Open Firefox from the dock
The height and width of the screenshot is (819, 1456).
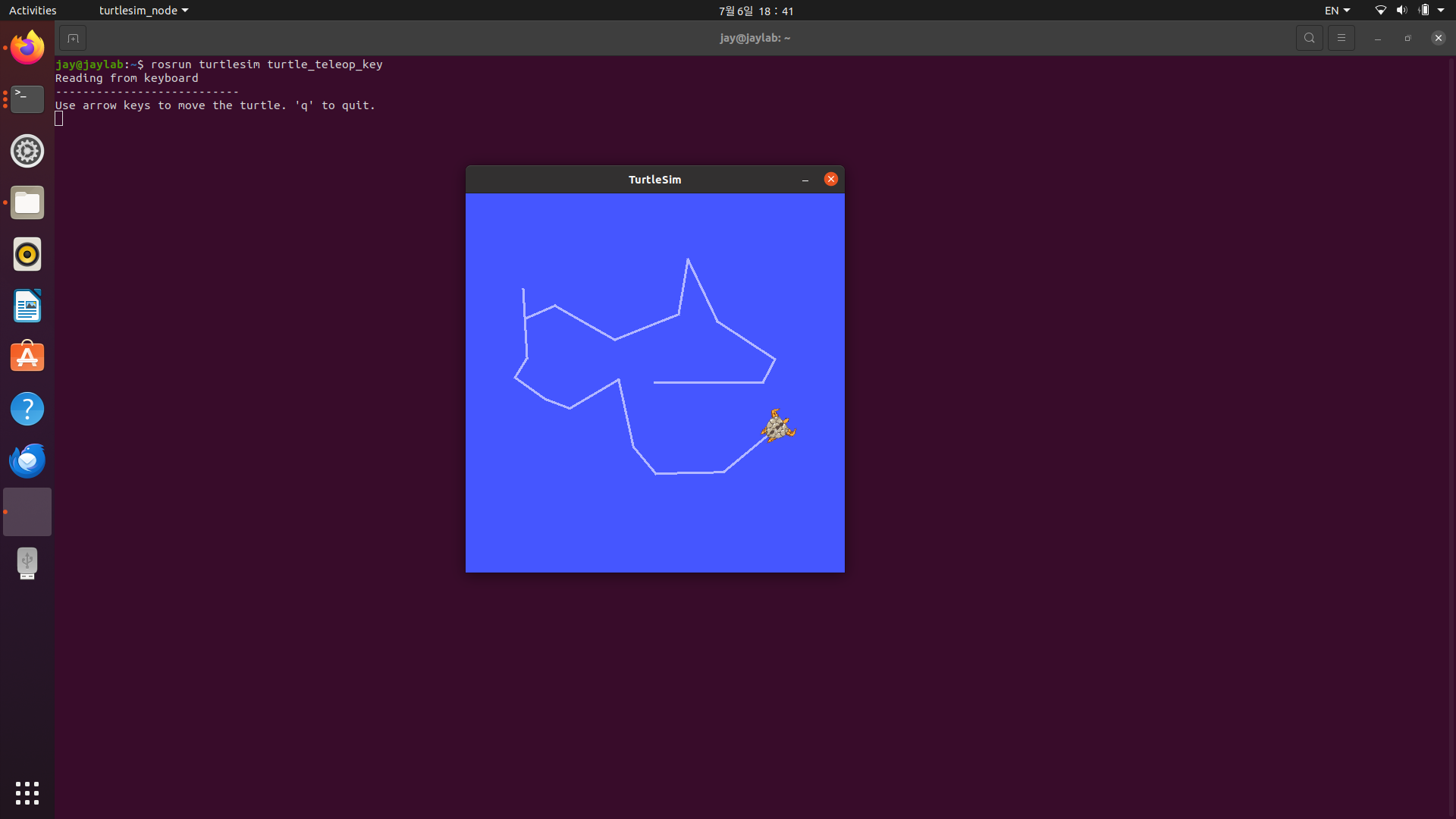[x=27, y=48]
